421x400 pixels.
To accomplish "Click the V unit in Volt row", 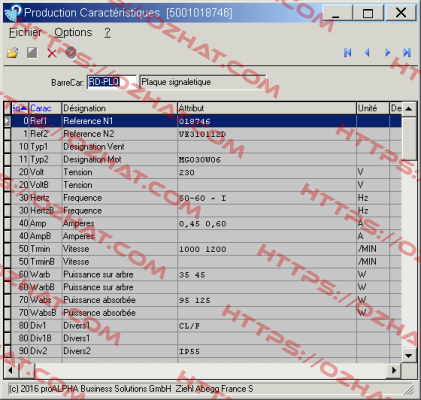I will pos(360,172).
